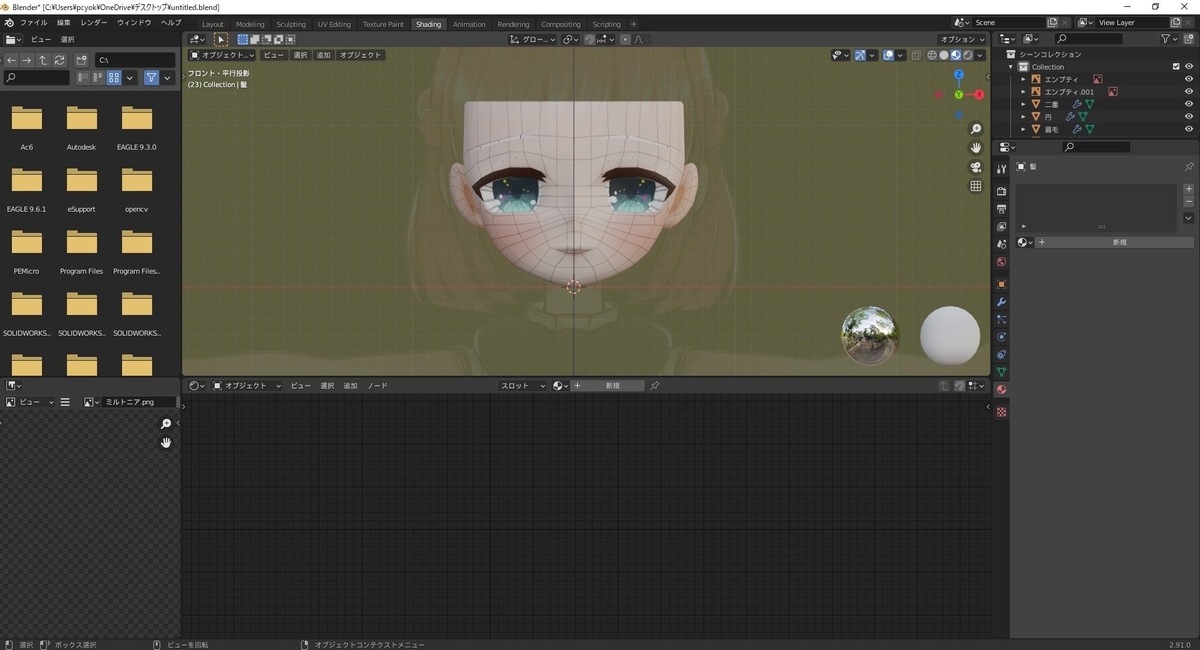This screenshot has width=1200, height=650.
Task: Hide the エンプティ object in outliner
Action: 1189,79
